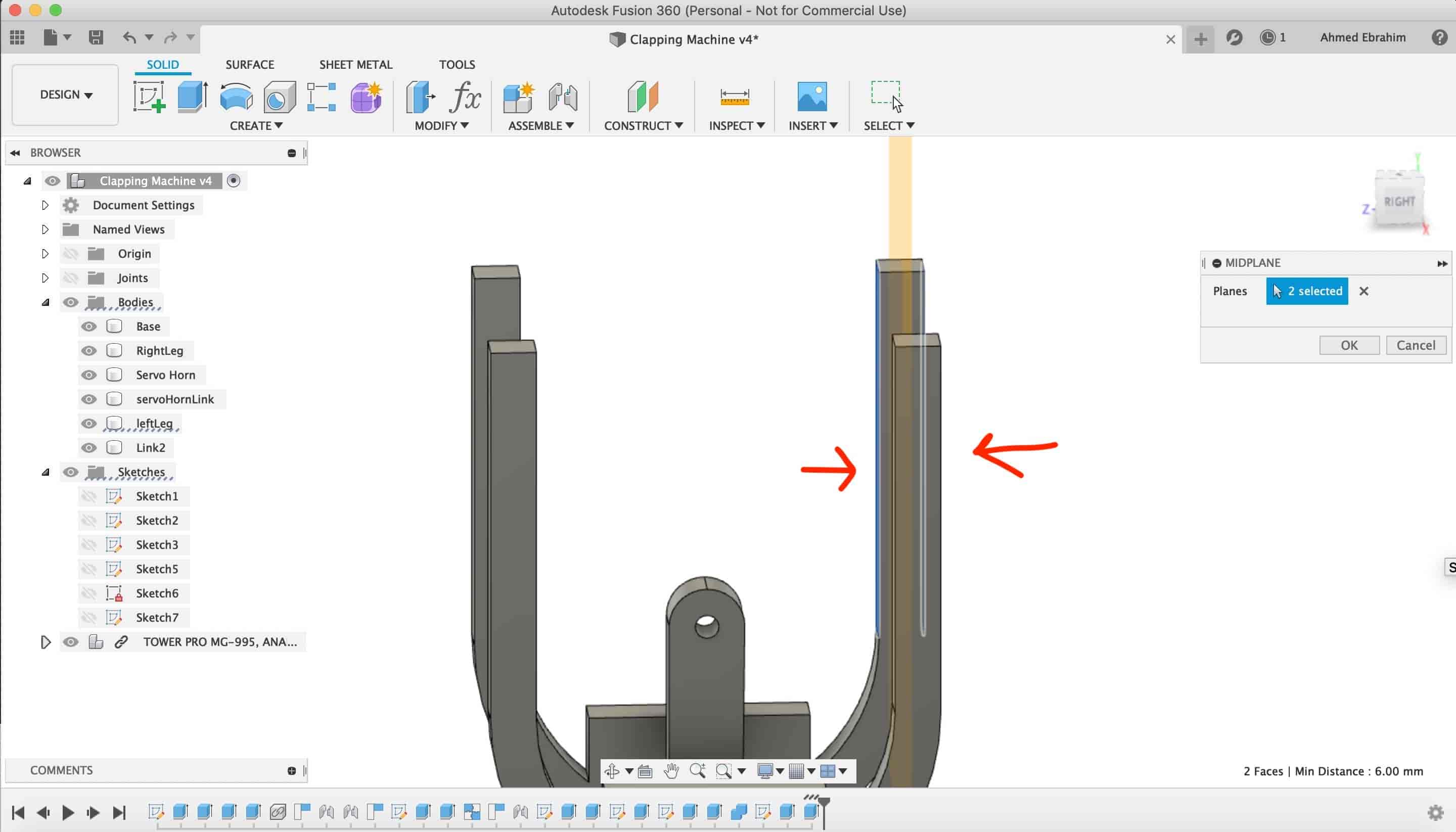Open the Extensions icon next to new tab

(x=1234, y=38)
